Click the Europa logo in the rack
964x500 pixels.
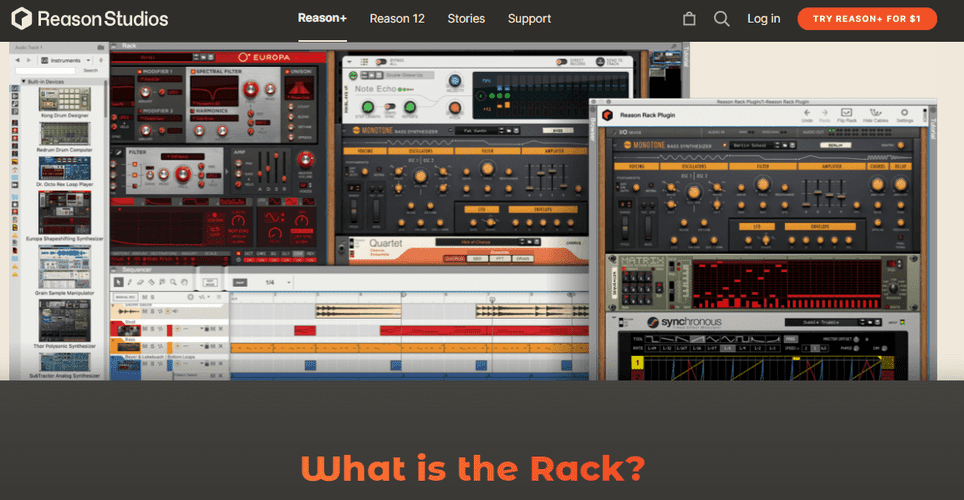coord(264,57)
